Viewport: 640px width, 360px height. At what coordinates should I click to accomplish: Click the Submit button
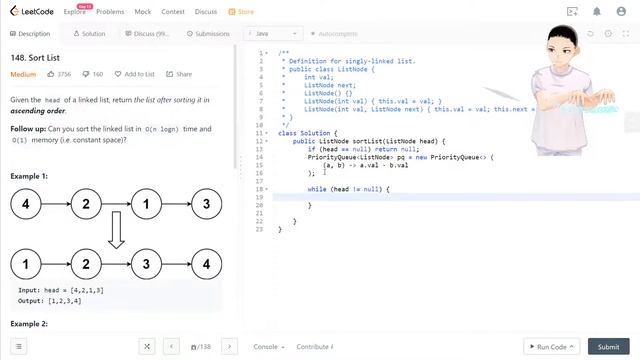click(609, 347)
